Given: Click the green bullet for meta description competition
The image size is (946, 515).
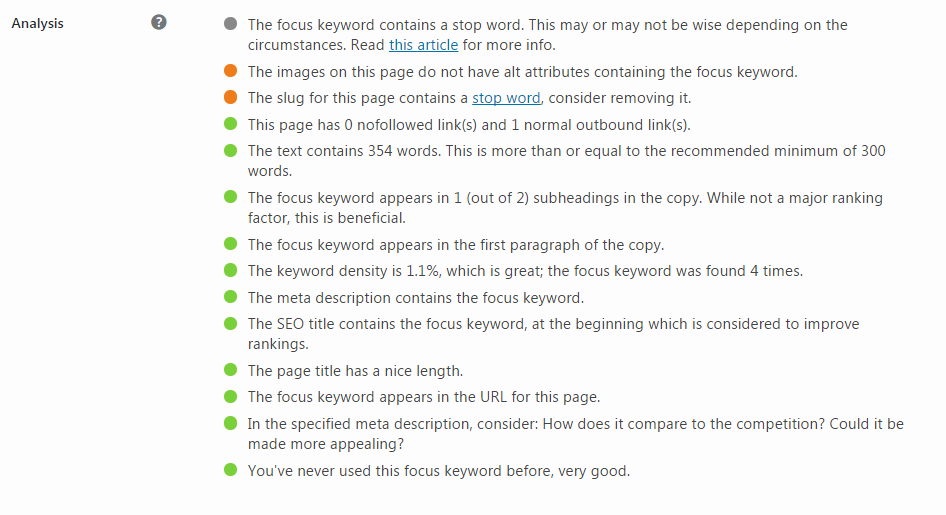Looking at the screenshot, I should coord(230,423).
